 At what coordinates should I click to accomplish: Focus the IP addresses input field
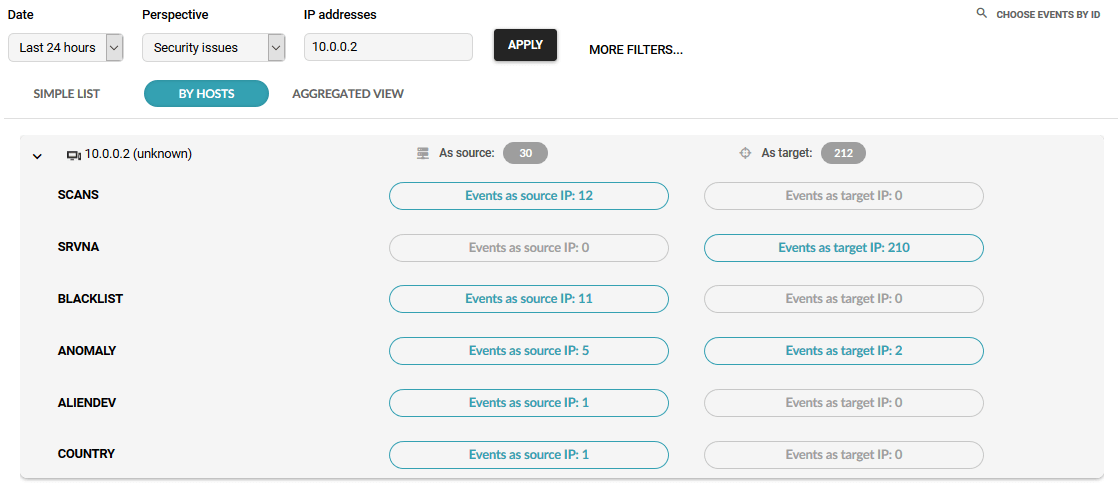point(388,47)
